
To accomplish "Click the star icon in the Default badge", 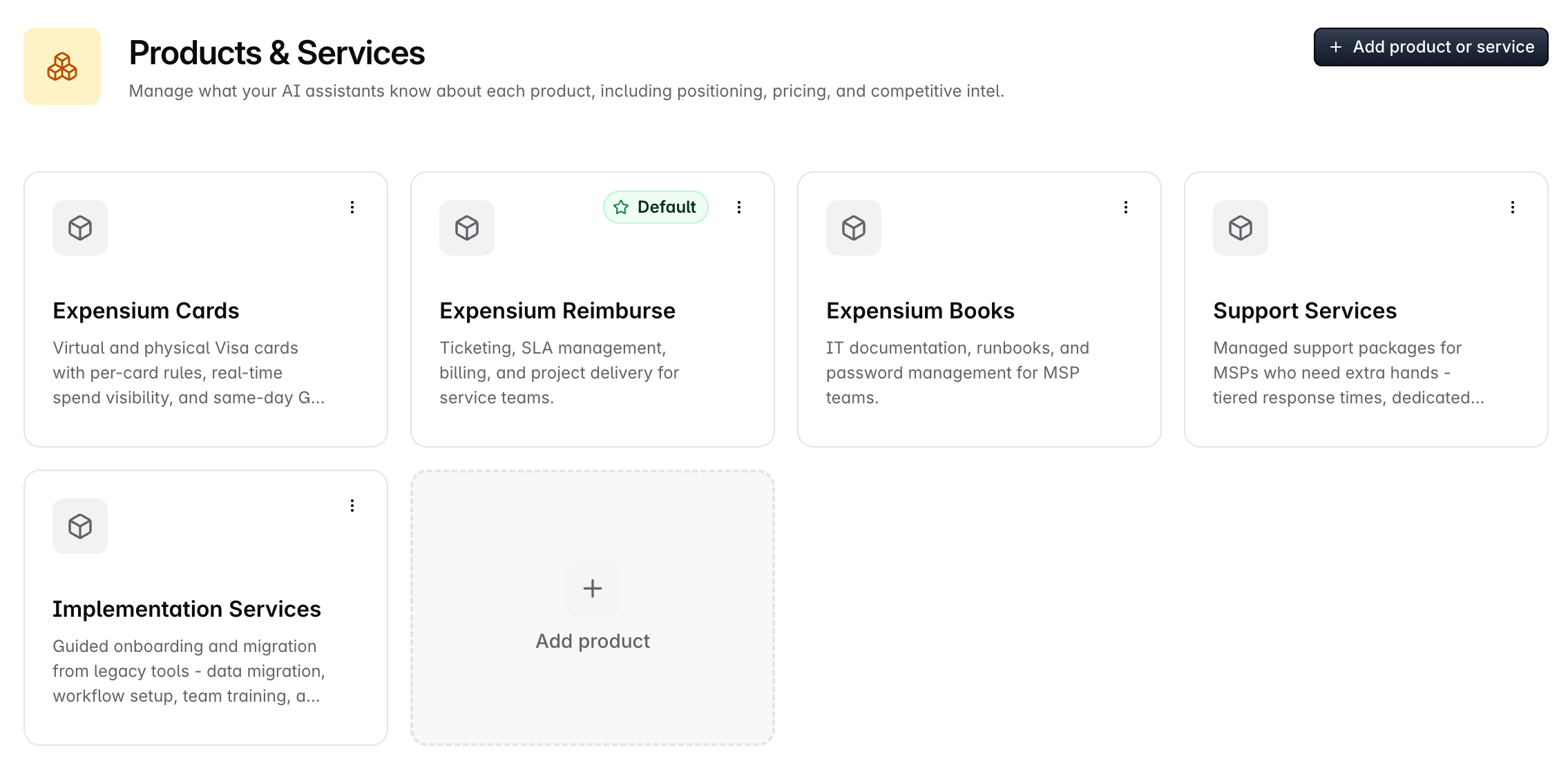I will tap(621, 207).
